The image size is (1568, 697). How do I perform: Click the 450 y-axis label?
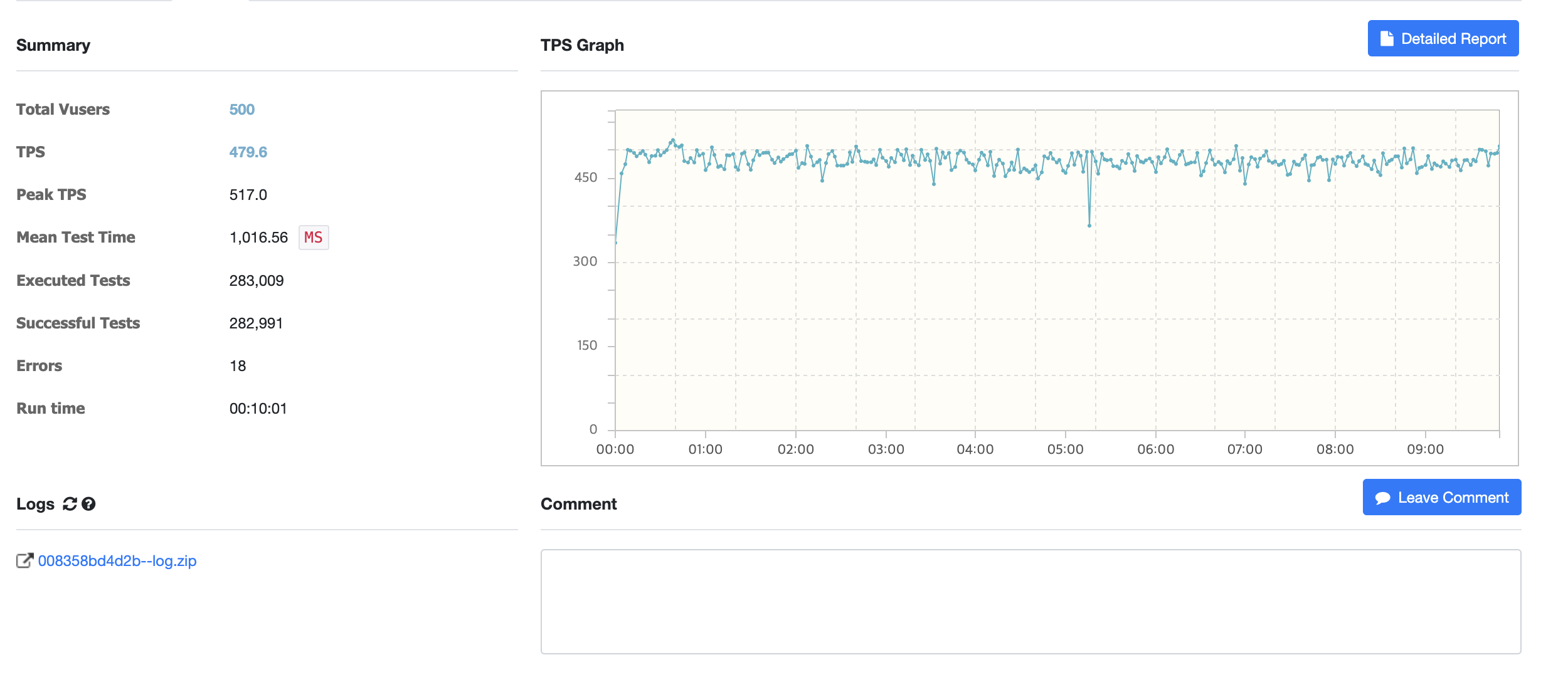[x=586, y=177]
